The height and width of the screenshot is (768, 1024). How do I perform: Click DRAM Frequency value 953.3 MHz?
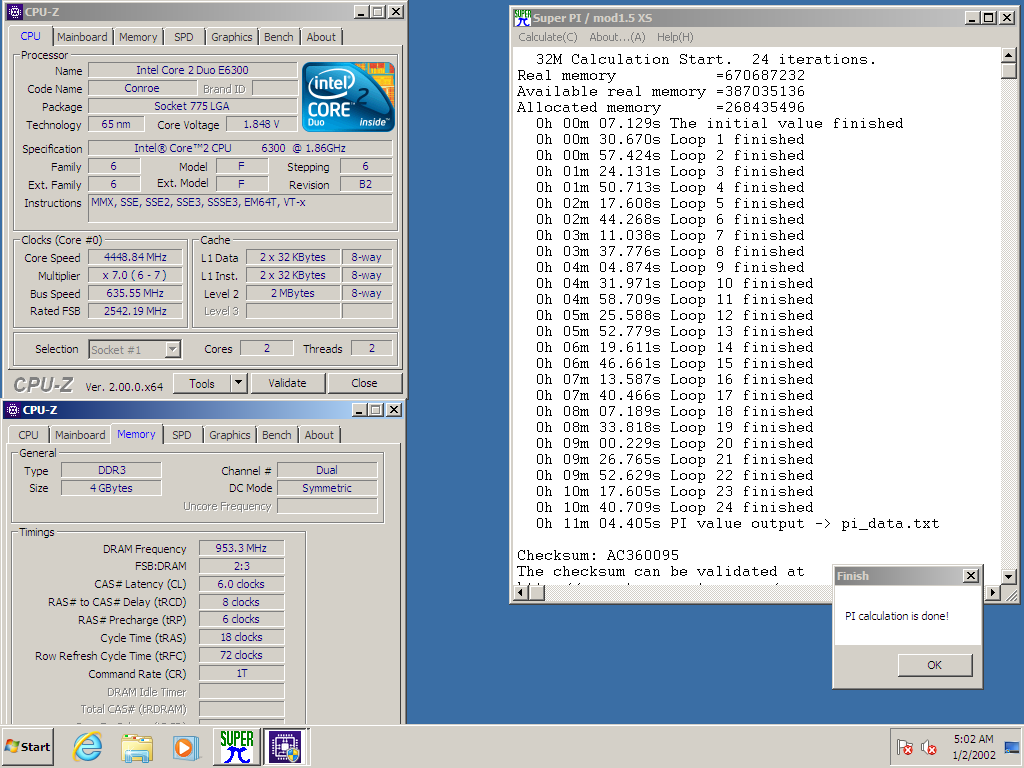(242, 548)
